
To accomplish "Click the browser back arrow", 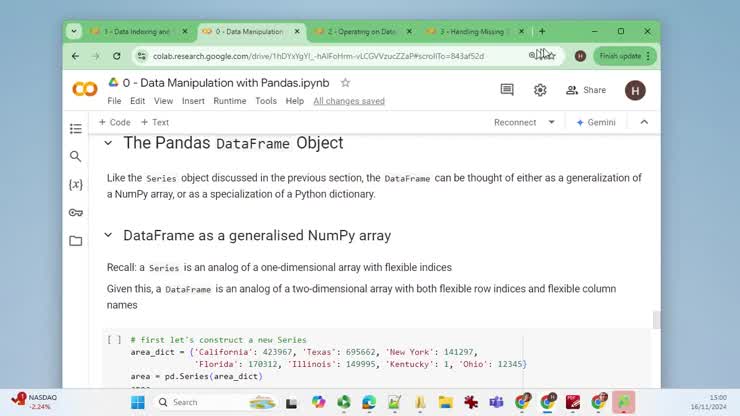I will [x=76, y=56].
